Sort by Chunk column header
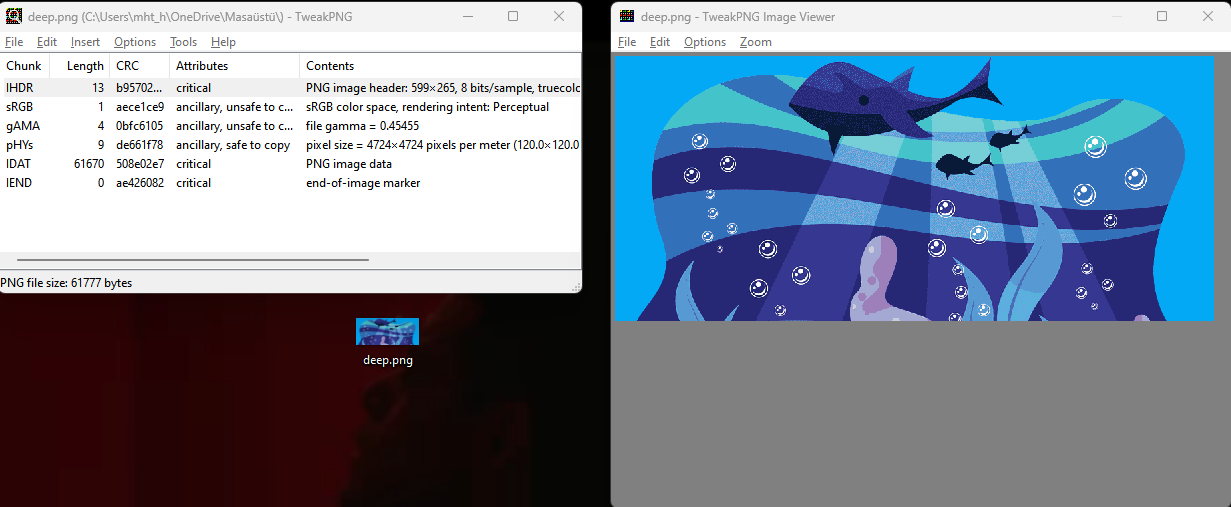Image resolution: width=1231 pixels, height=507 pixels. pos(24,66)
